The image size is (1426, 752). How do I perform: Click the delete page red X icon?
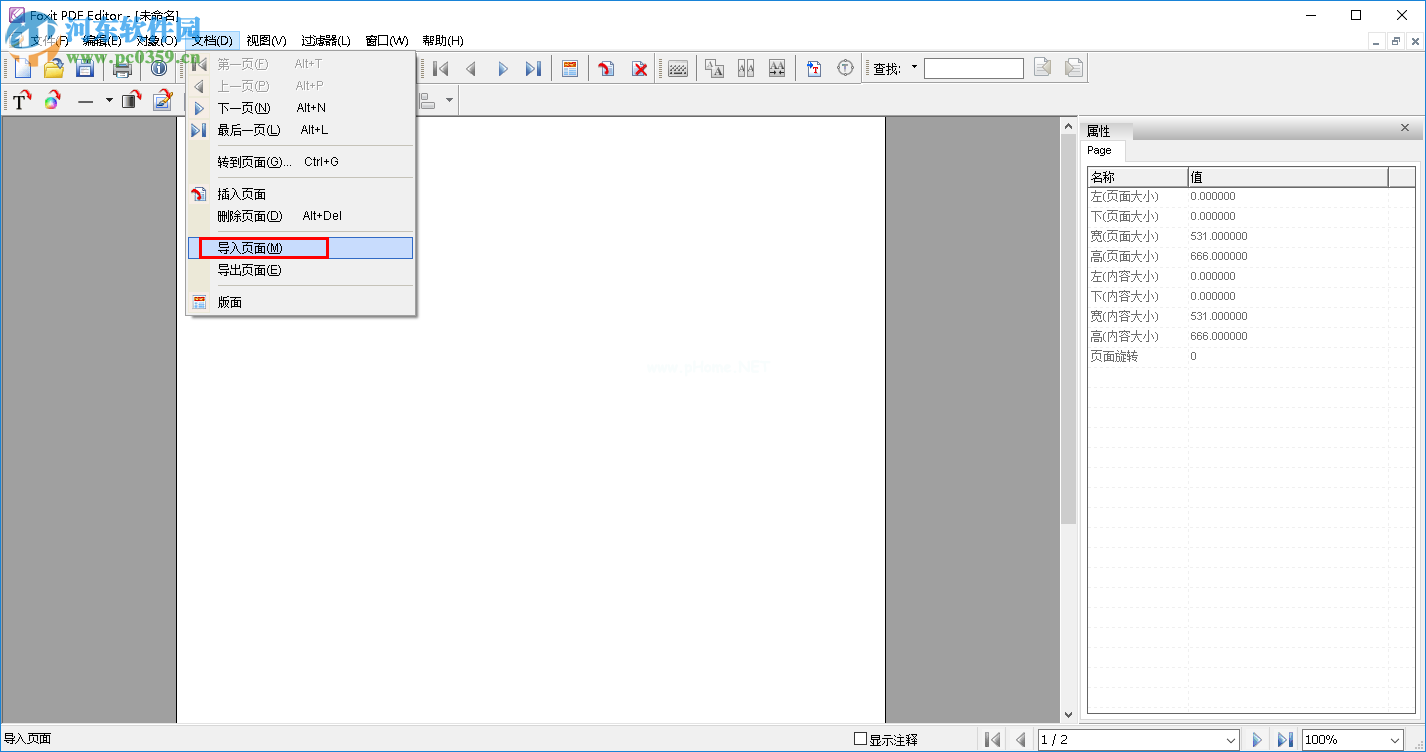[x=639, y=68]
